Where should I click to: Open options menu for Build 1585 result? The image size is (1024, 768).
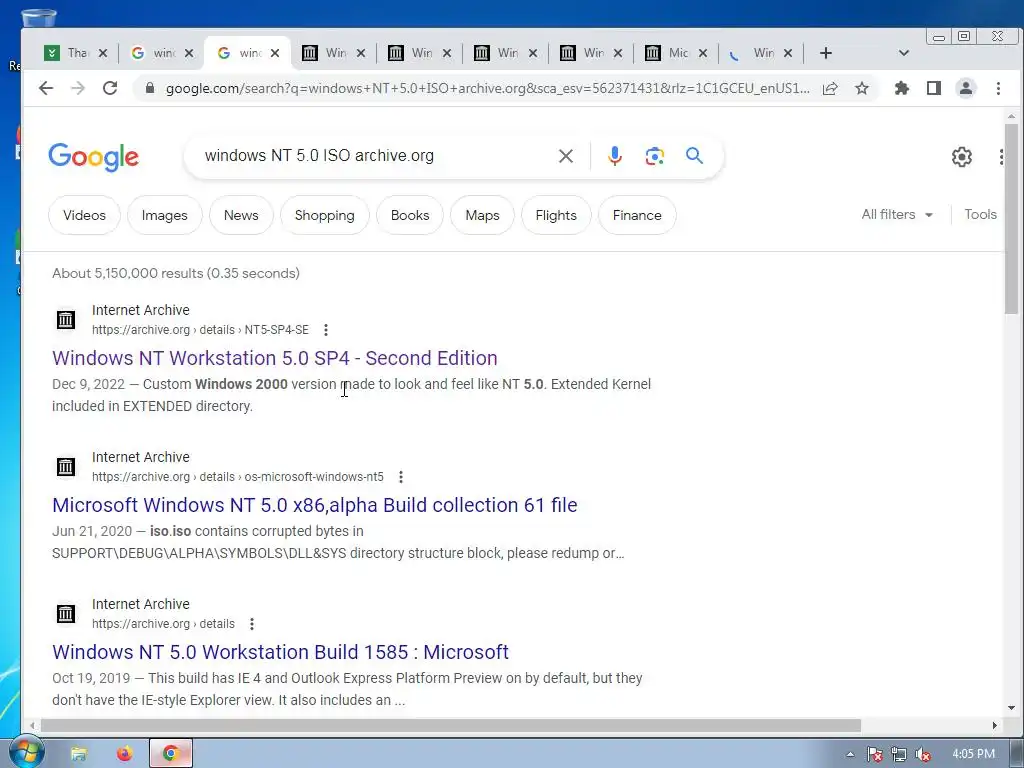(x=252, y=624)
